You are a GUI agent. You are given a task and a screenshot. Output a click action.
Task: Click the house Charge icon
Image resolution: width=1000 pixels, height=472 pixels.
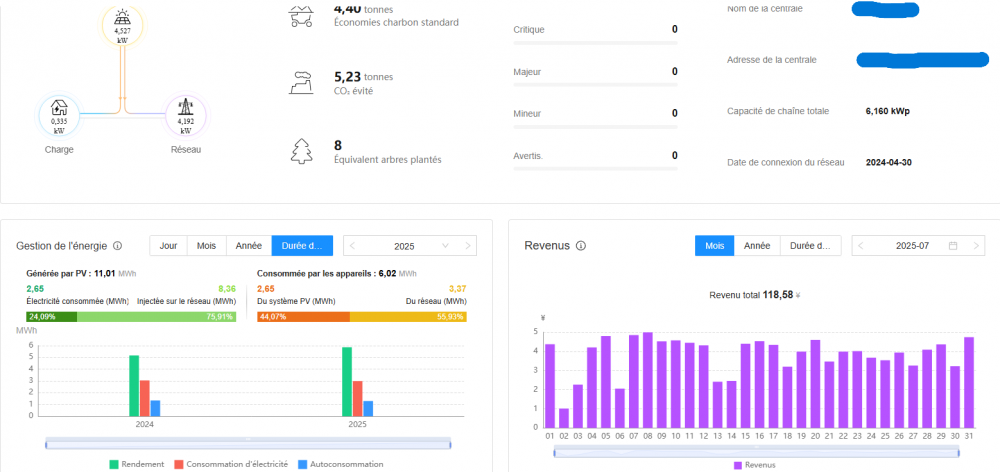[59, 108]
